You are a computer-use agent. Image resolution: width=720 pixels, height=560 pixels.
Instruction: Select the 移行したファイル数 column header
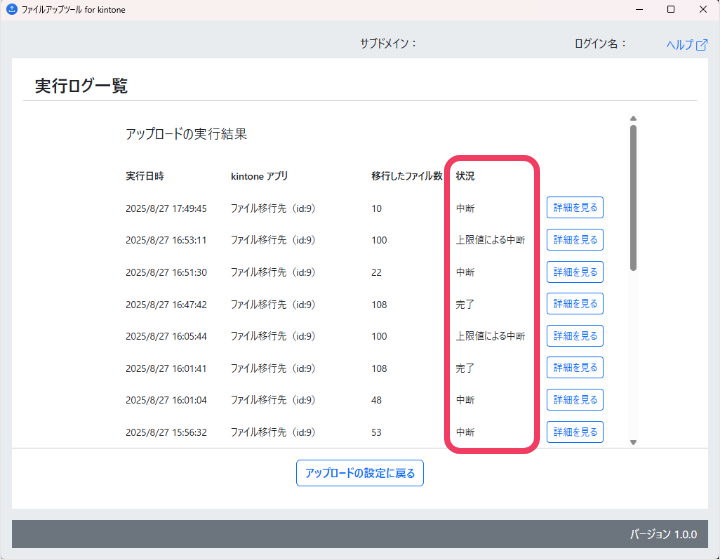[x=407, y=176]
